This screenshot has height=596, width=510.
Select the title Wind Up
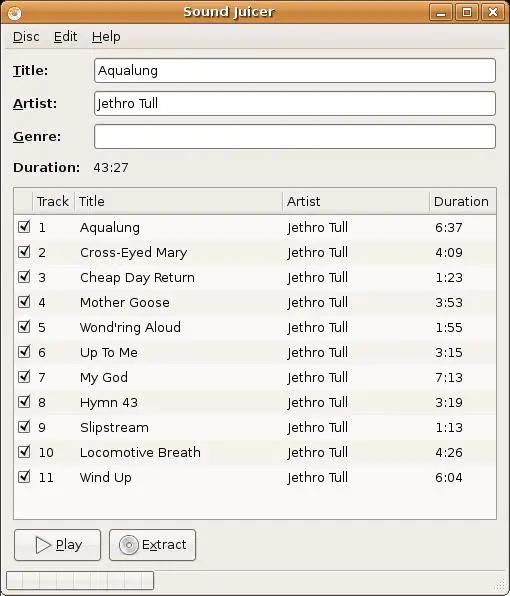106,477
